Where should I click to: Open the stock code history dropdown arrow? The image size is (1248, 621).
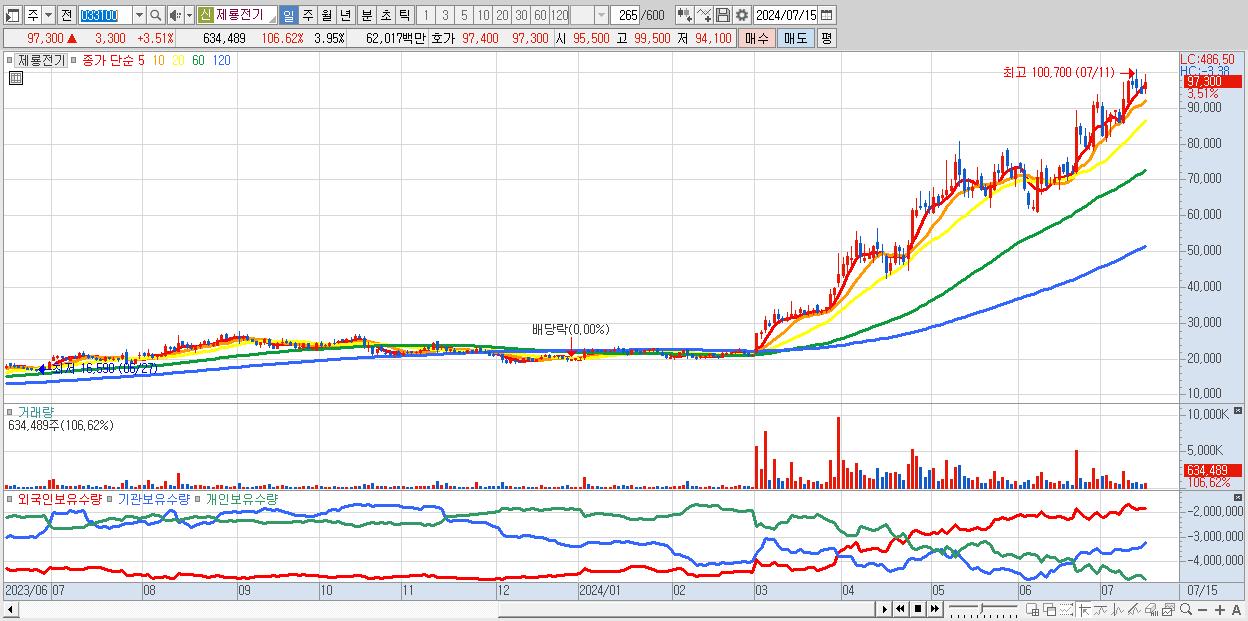click(139, 15)
